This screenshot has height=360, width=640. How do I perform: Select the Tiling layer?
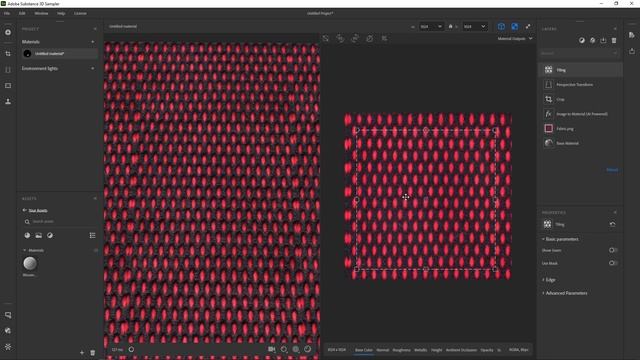(x=581, y=70)
